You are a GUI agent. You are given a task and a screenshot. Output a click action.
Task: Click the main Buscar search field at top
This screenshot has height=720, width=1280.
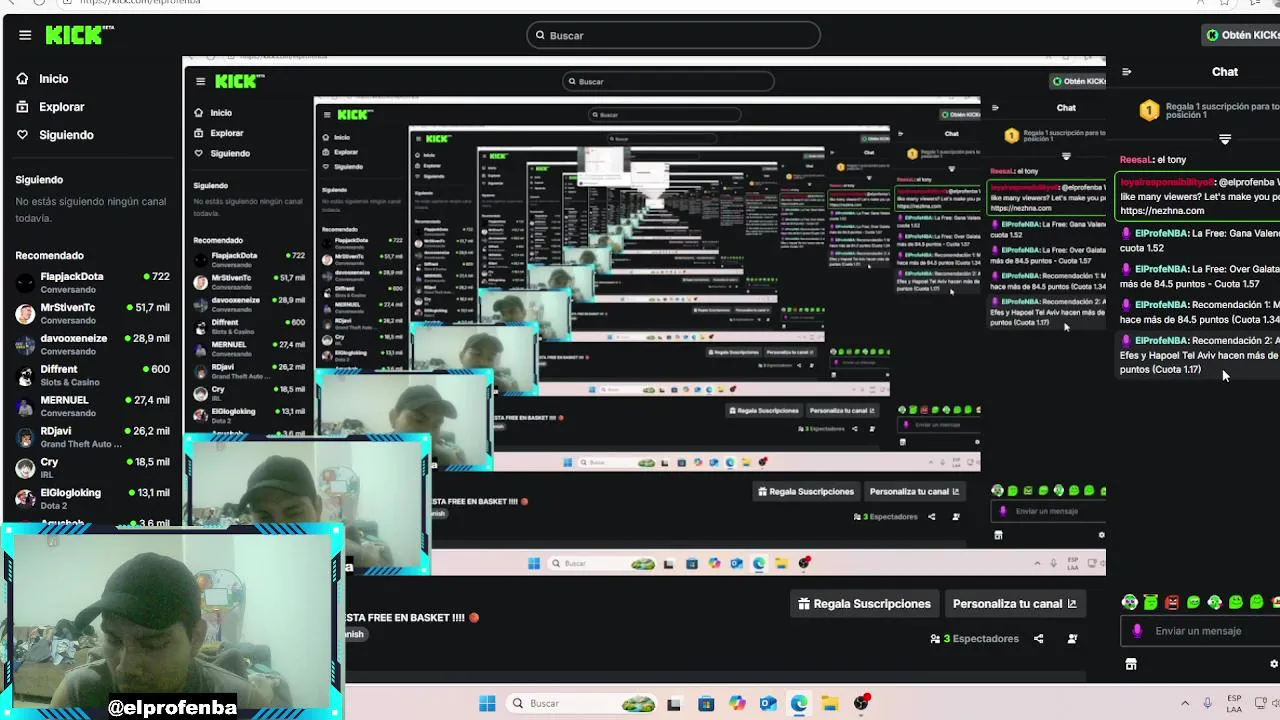click(673, 35)
